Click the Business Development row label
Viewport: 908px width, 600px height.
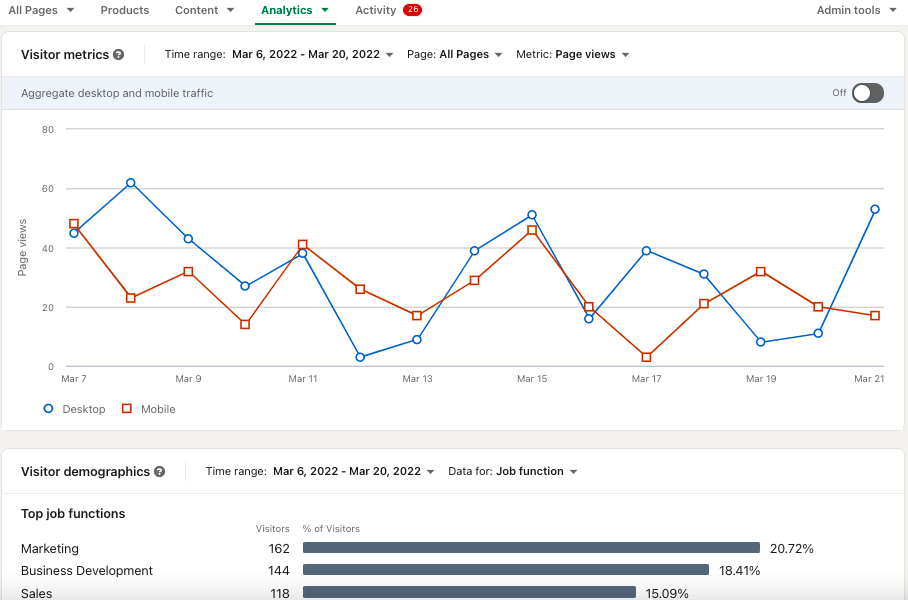click(x=87, y=570)
